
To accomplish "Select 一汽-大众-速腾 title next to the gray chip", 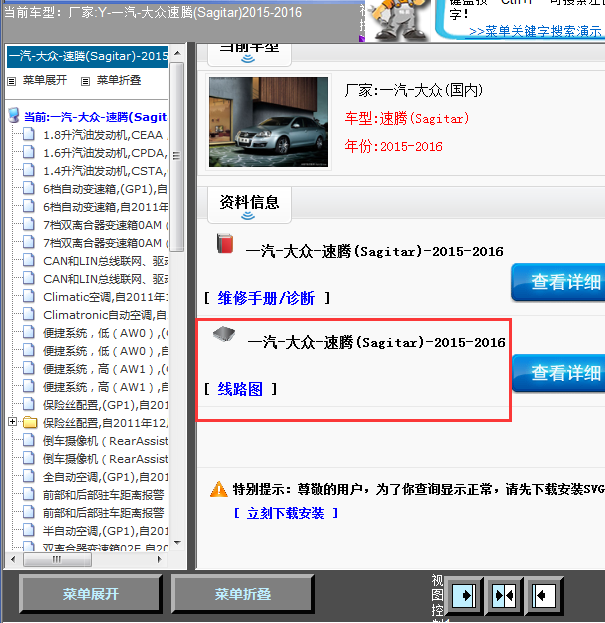I will click(376, 342).
